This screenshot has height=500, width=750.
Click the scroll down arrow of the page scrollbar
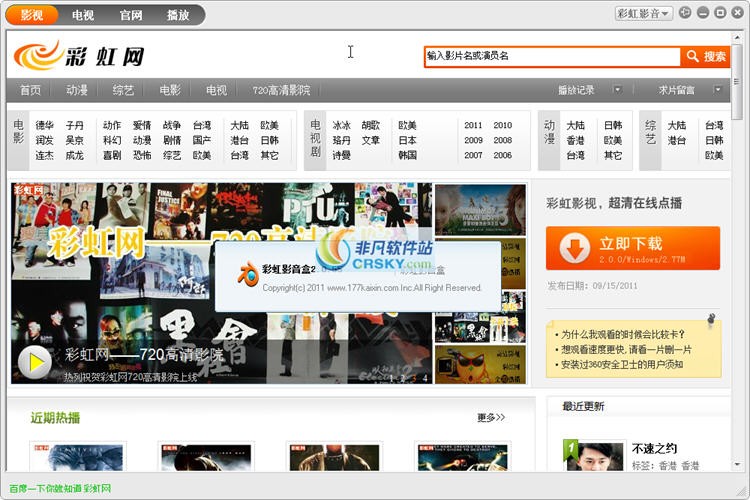[x=737, y=465]
